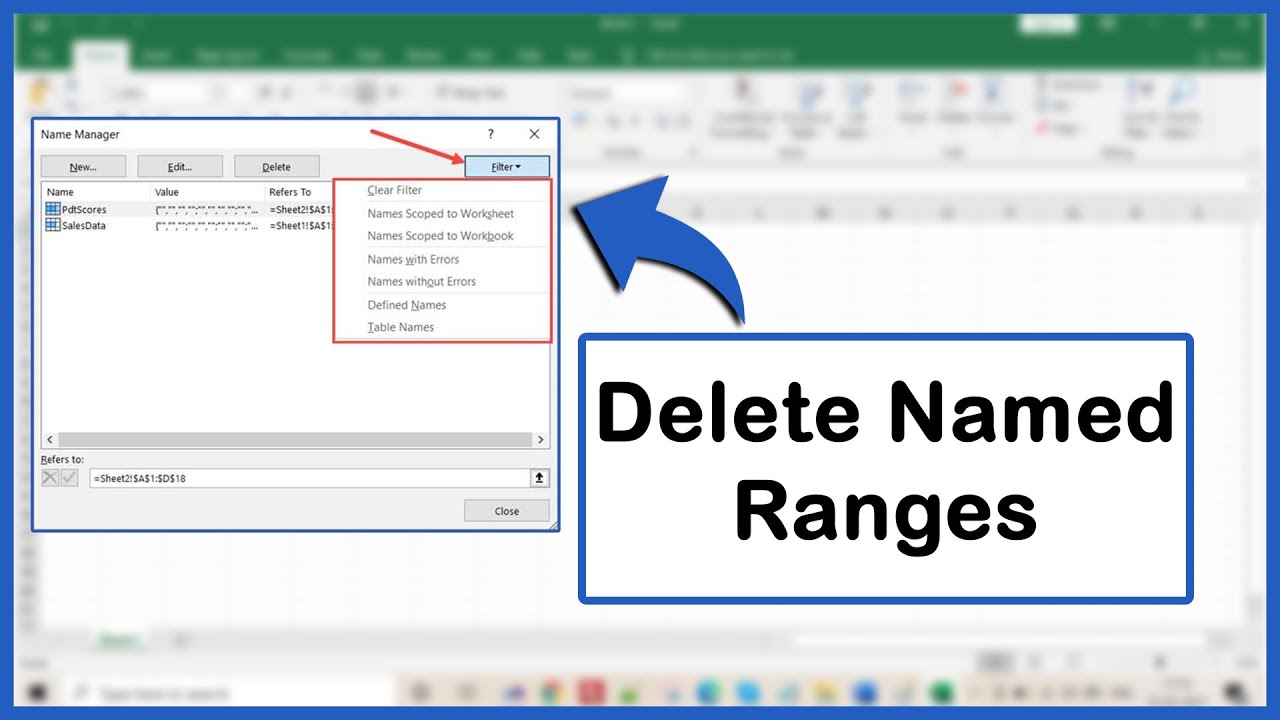
Task: Click the Delete button in Name Manager
Action: [277, 167]
